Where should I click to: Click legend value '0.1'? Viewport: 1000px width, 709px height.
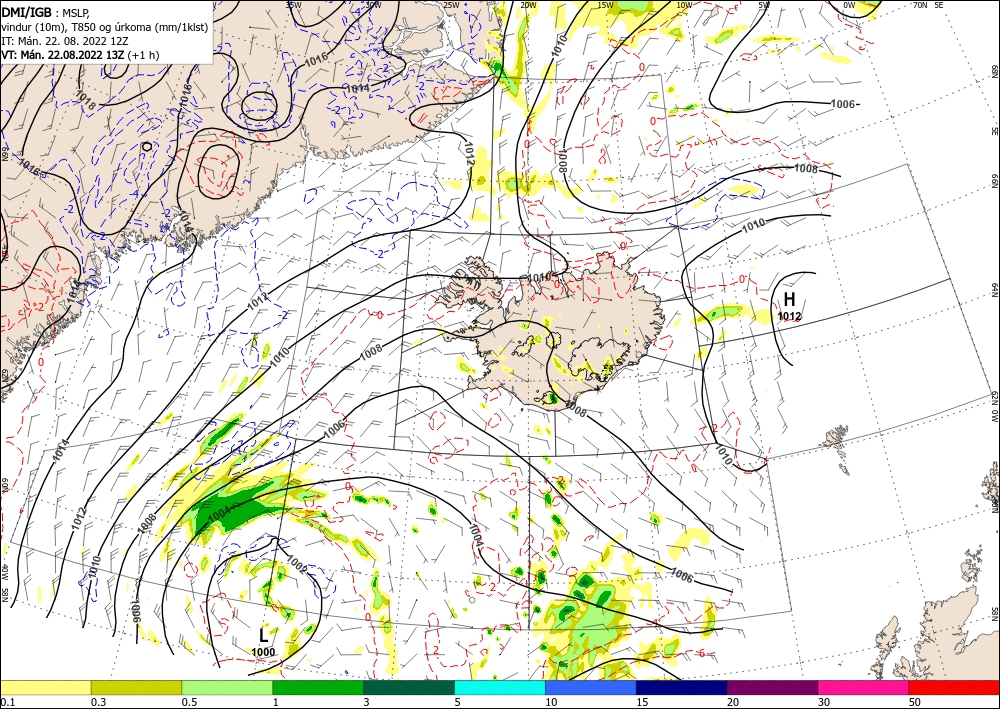(x=7, y=702)
